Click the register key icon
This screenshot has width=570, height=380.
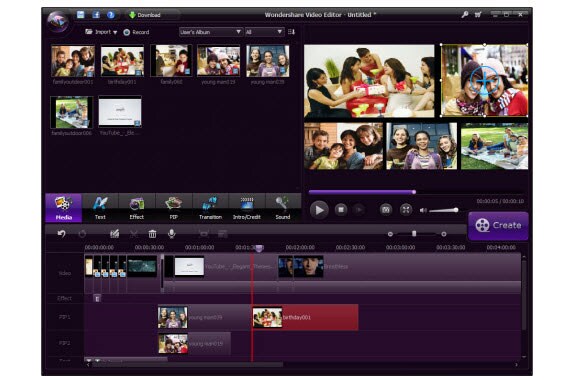coord(465,15)
